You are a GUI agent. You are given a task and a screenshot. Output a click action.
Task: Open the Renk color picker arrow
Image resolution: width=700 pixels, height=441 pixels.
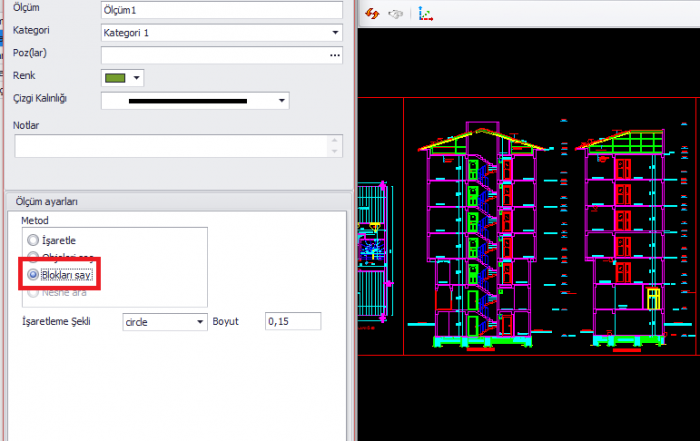(x=137, y=77)
